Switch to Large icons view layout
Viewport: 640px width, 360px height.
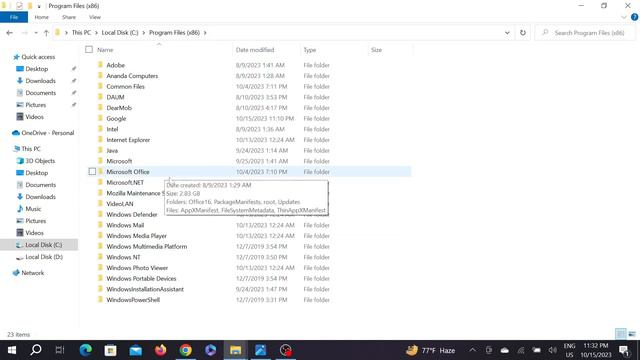point(632,334)
